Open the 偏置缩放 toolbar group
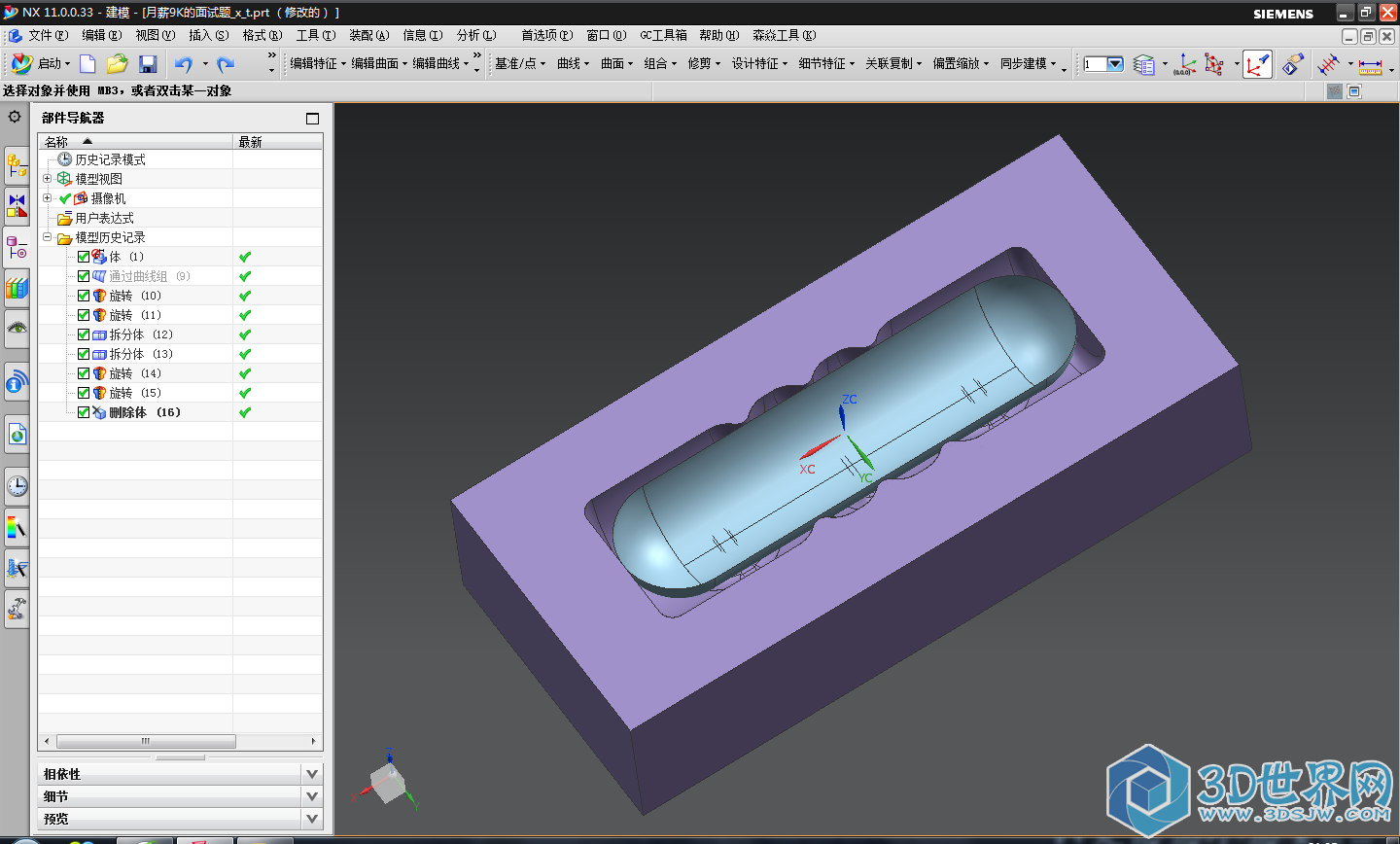 pyautogui.click(x=961, y=64)
